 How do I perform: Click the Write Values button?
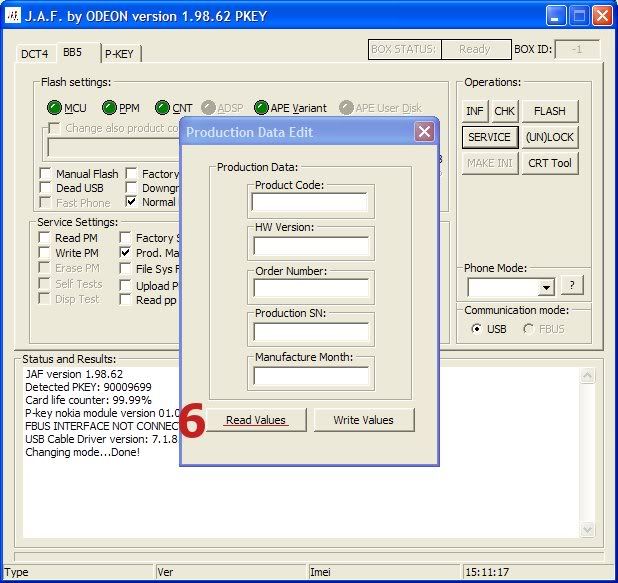(x=364, y=420)
